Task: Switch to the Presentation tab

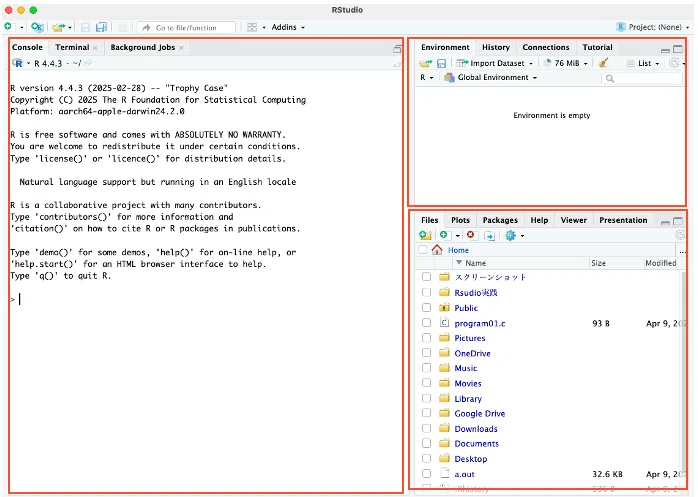Action: 623,220
